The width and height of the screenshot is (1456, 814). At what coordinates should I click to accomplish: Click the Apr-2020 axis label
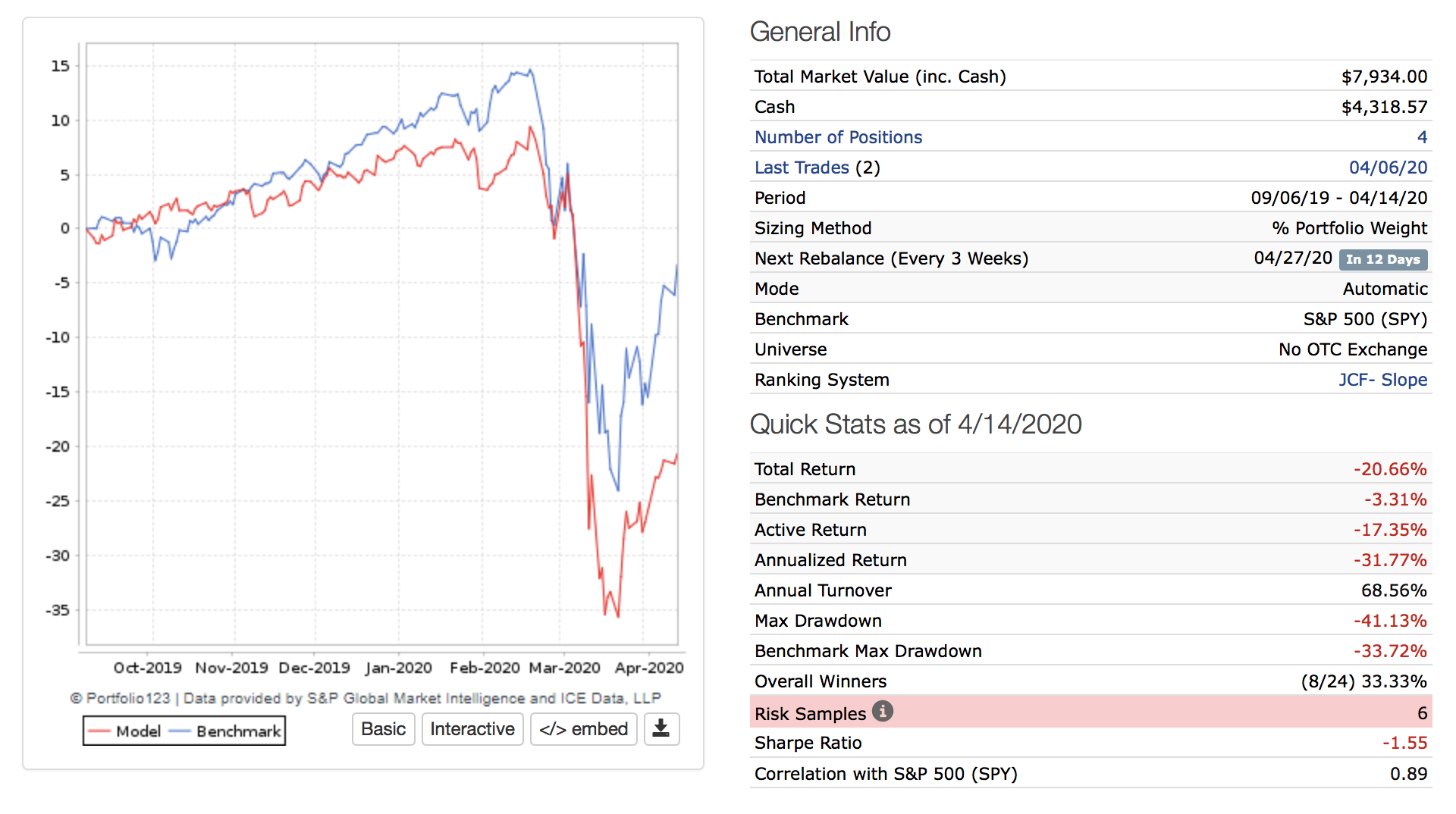click(x=649, y=668)
